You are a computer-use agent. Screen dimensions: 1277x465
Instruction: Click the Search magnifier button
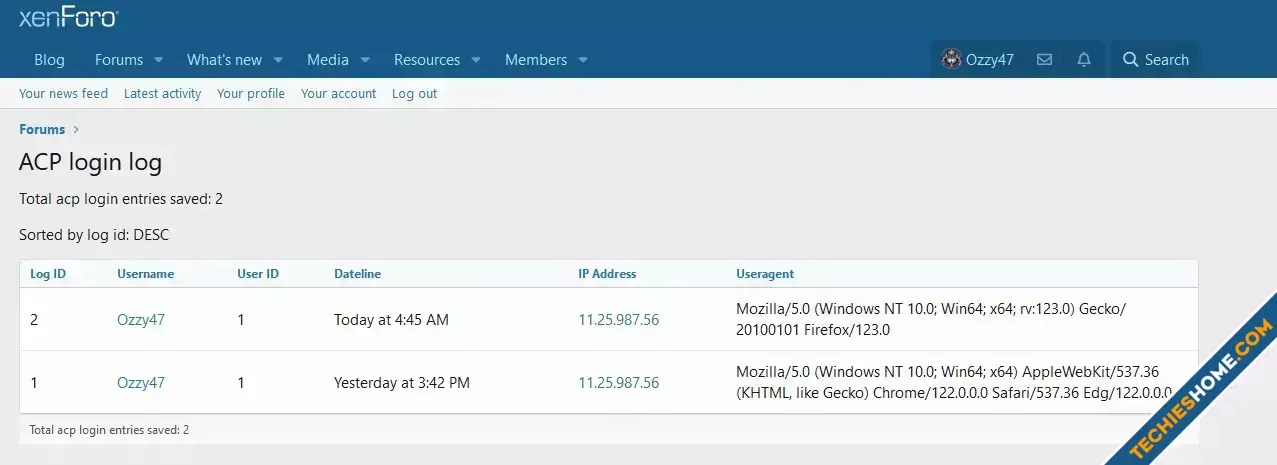click(x=1156, y=60)
